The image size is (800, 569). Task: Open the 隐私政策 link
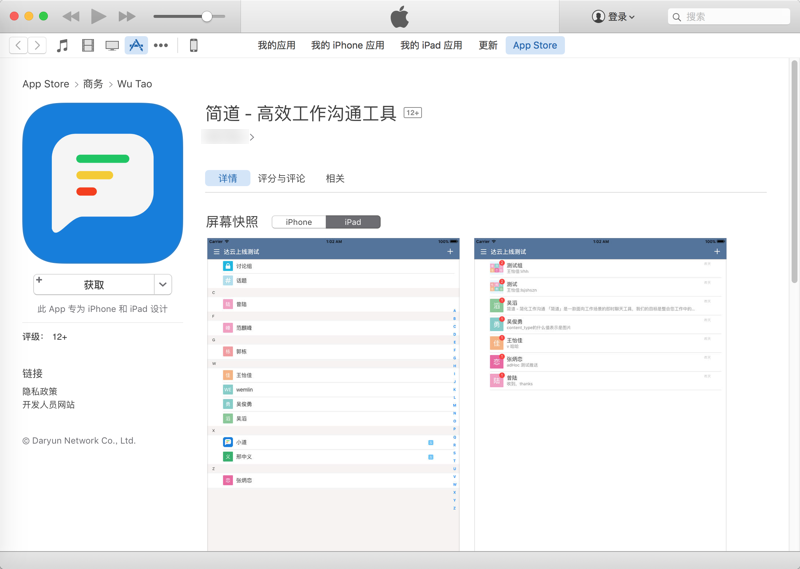pyautogui.click(x=40, y=391)
